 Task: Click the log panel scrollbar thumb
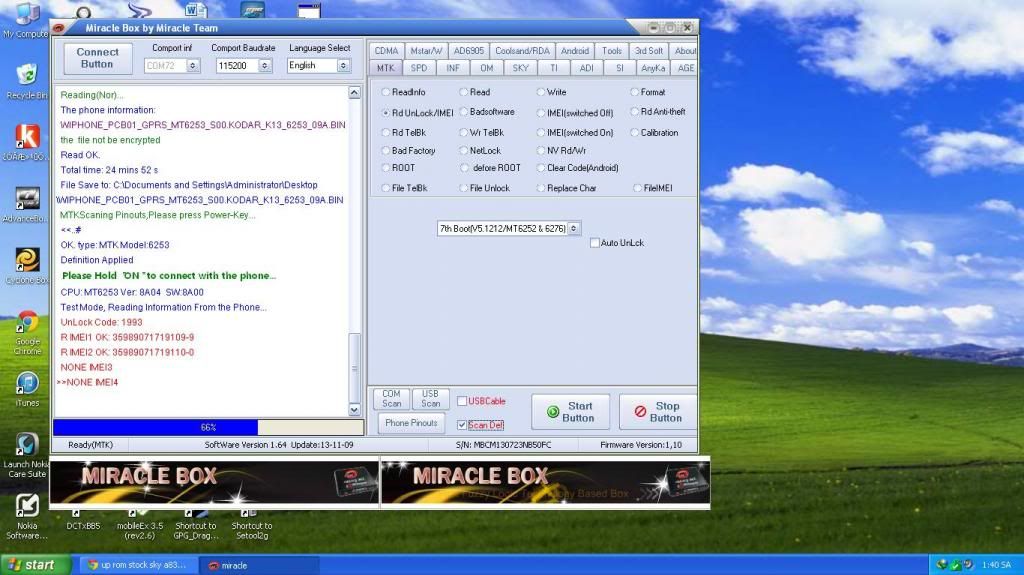click(354, 368)
